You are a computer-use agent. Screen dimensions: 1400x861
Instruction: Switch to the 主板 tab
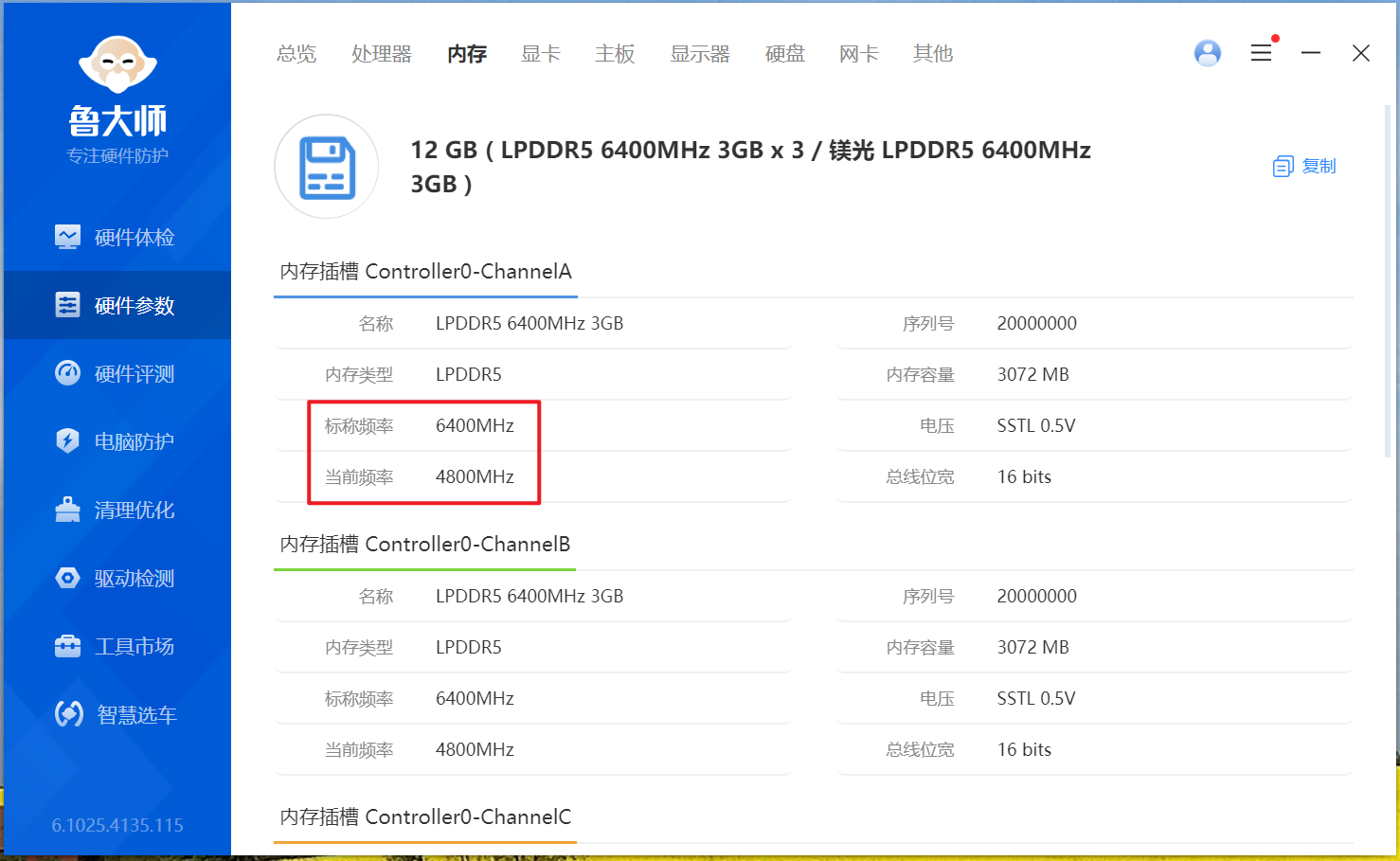[615, 54]
